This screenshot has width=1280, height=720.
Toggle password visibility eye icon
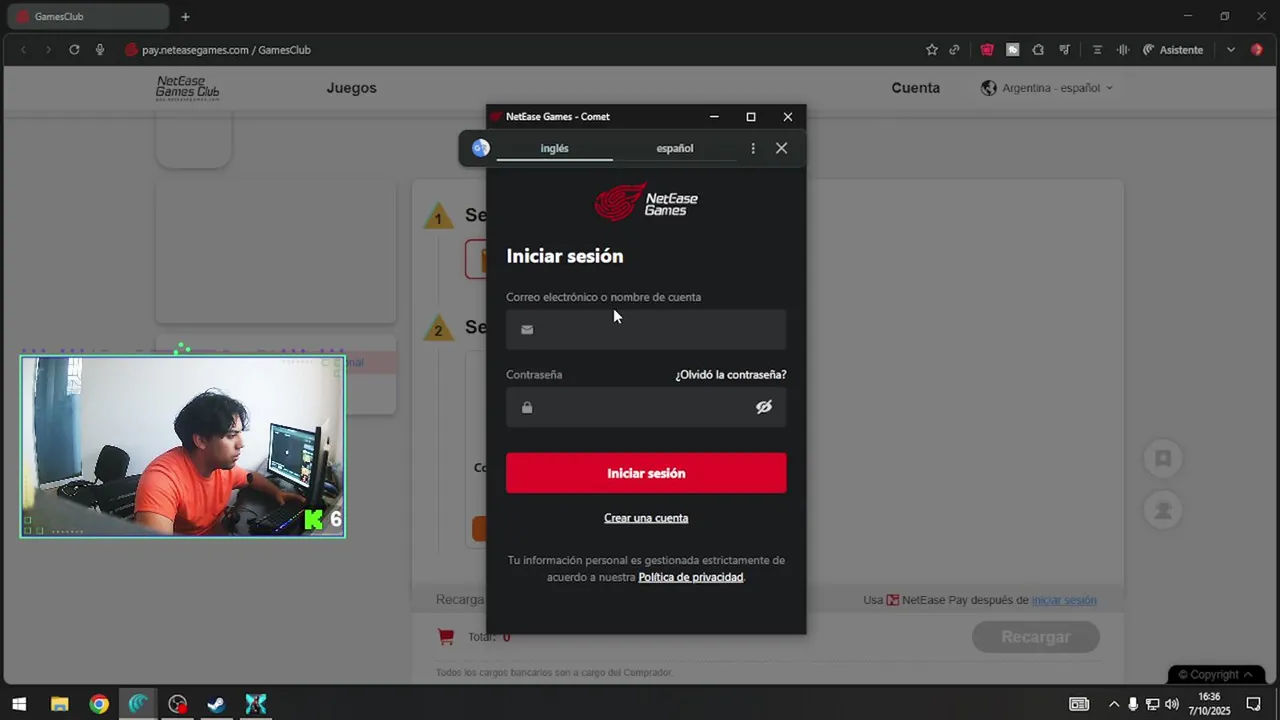(764, 407)
